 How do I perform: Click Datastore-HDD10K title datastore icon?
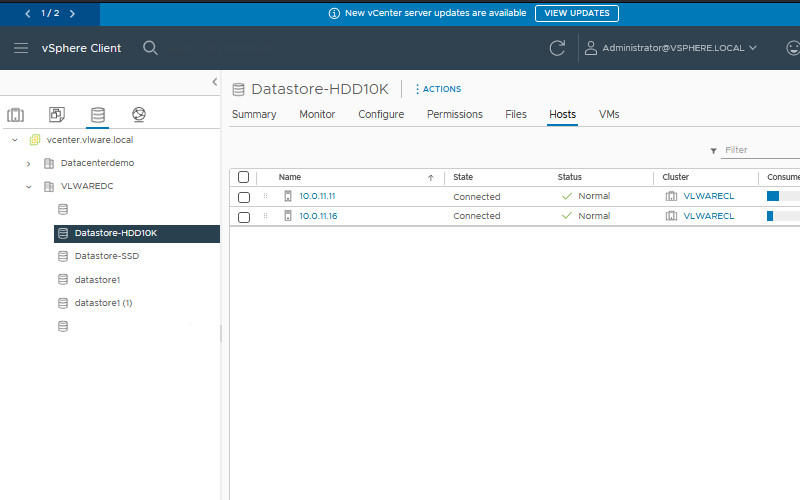click(x=238, y=89)
